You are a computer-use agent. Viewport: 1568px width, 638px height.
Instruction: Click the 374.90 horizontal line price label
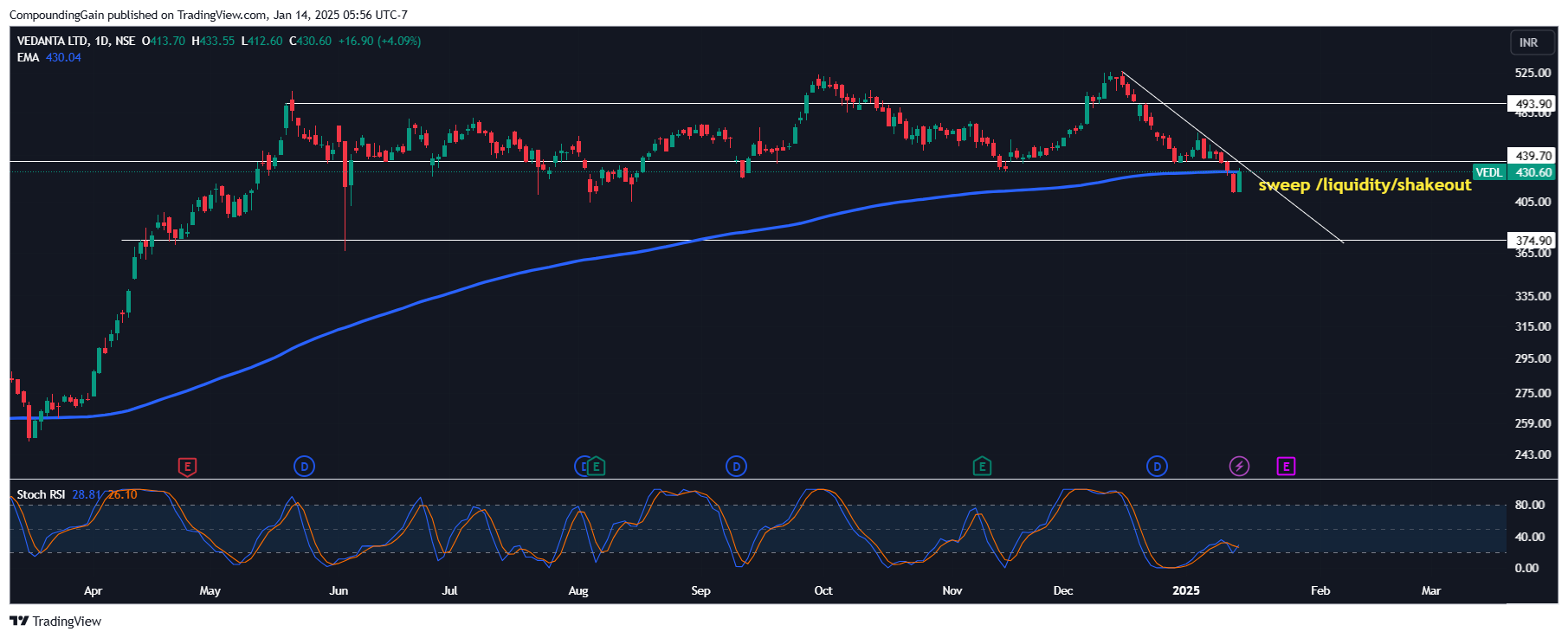tap(1533, 241)
